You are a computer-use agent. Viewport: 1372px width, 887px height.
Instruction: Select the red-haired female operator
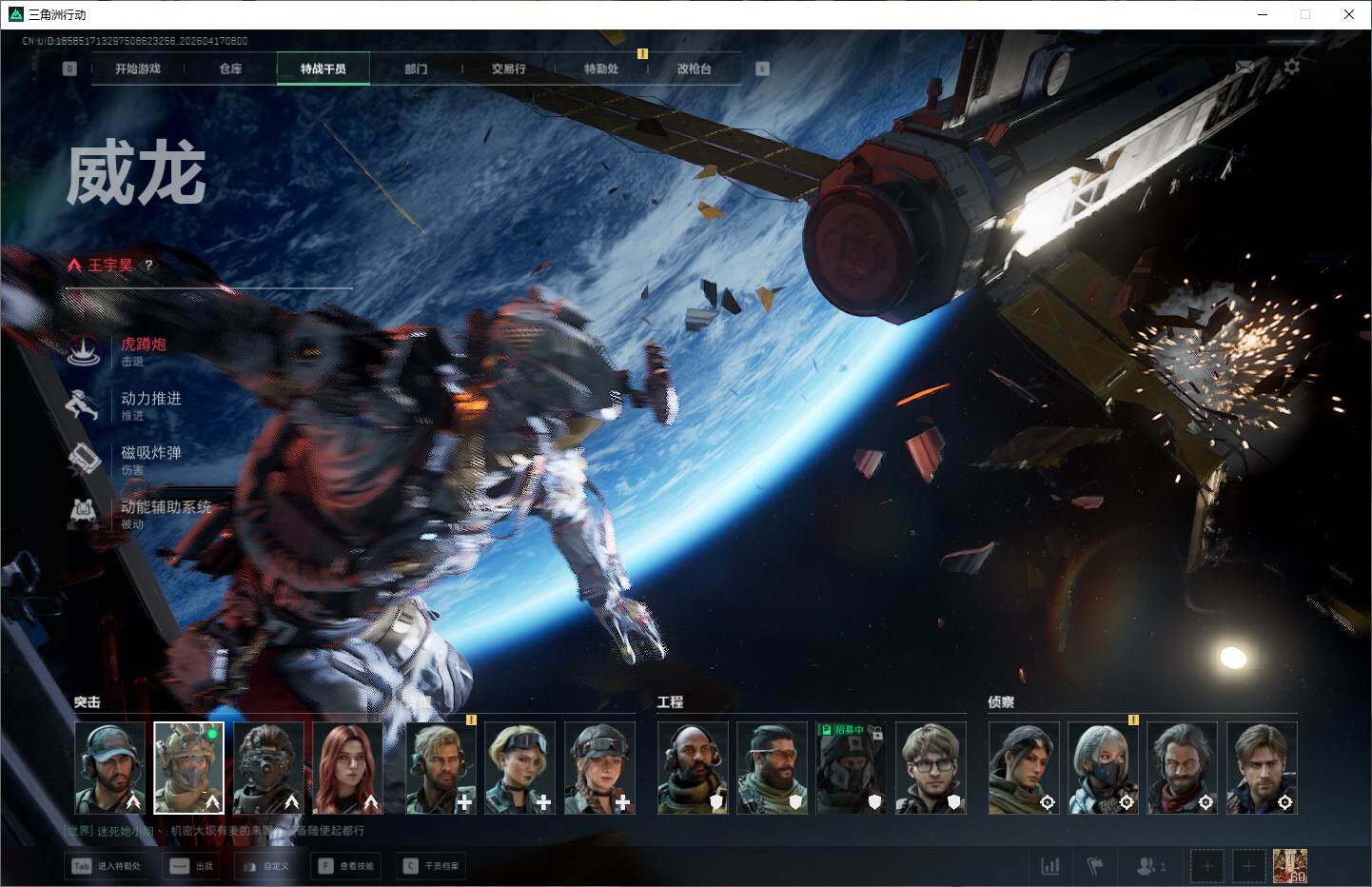coord(347,768)
